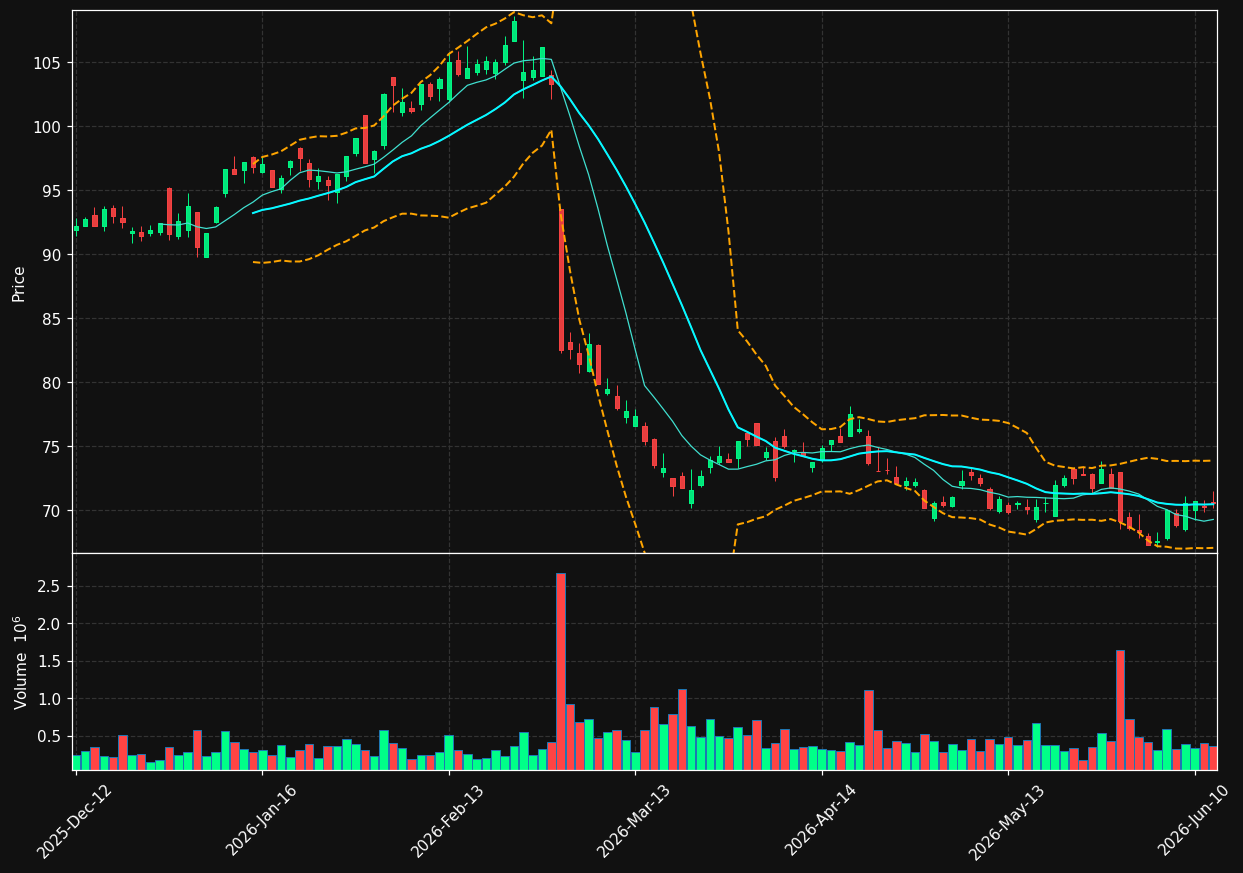Click the 2026-May-13 date label
The image size is (1243, 873).
coord(1007,821)
